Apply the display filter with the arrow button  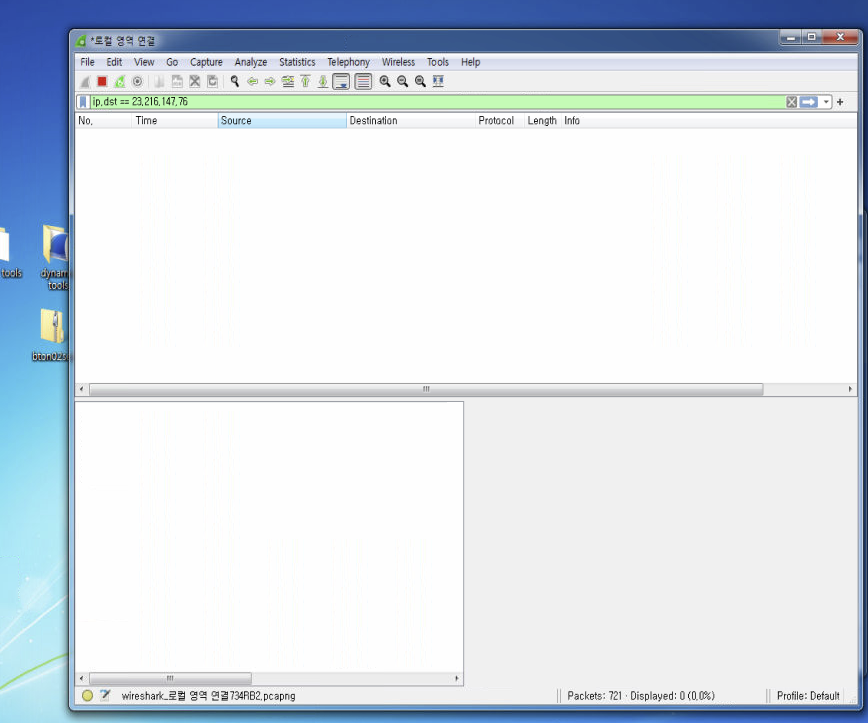pyautogui.click(x=809, y=102)
